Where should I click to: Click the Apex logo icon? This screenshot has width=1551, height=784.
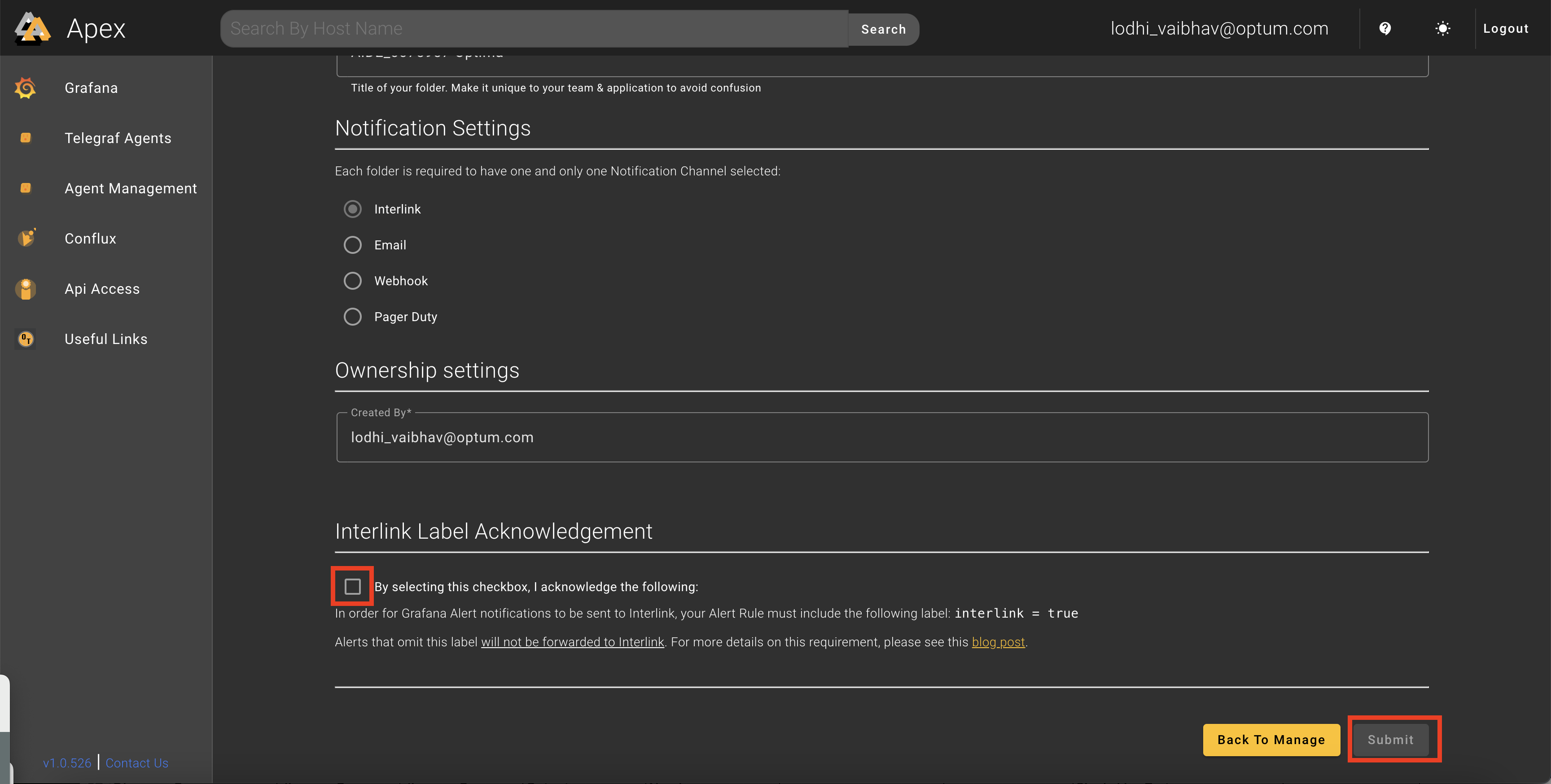click(x=32, y=28)
